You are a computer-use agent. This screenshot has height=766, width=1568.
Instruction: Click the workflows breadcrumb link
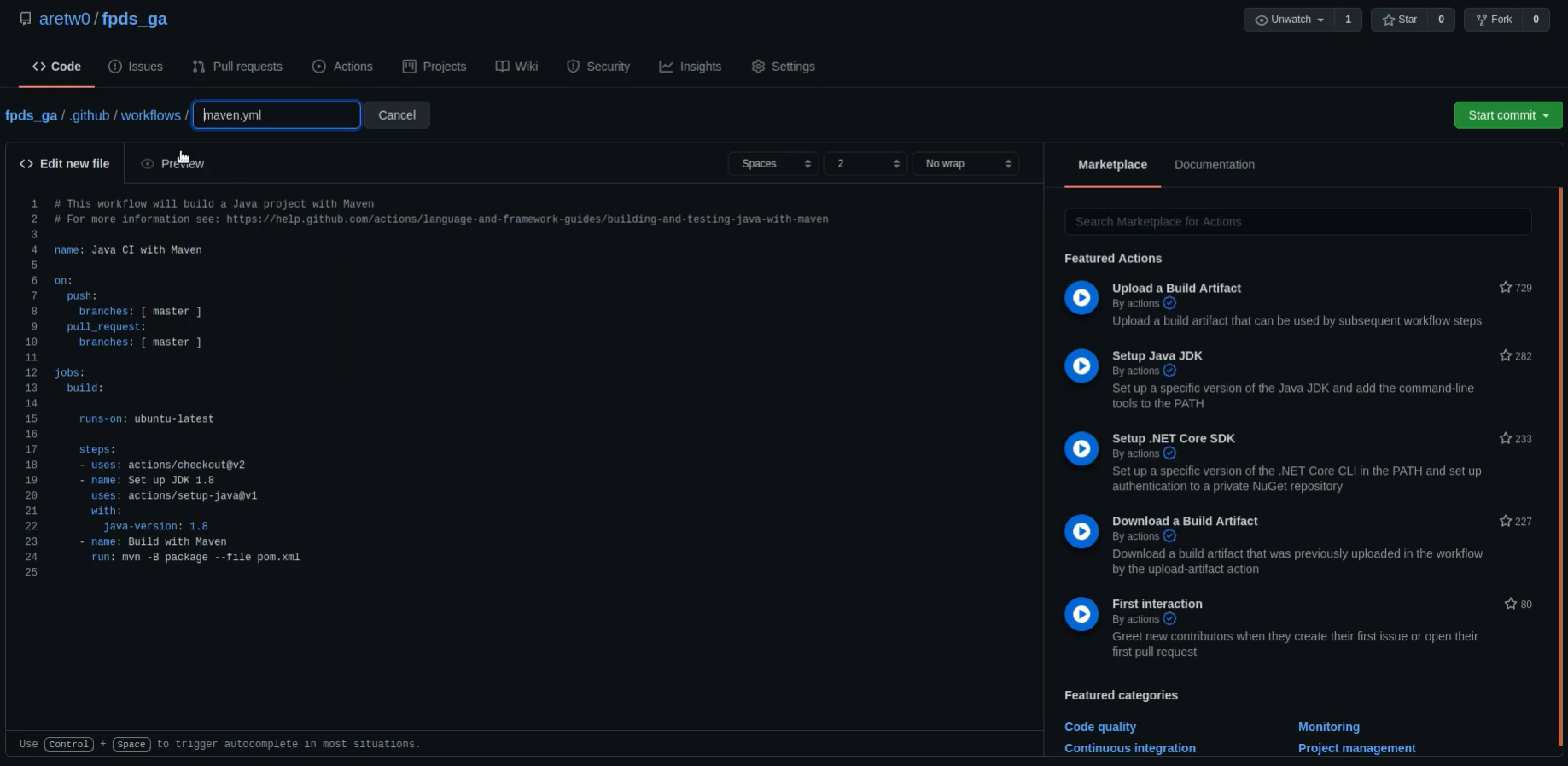tap(151, 115)
